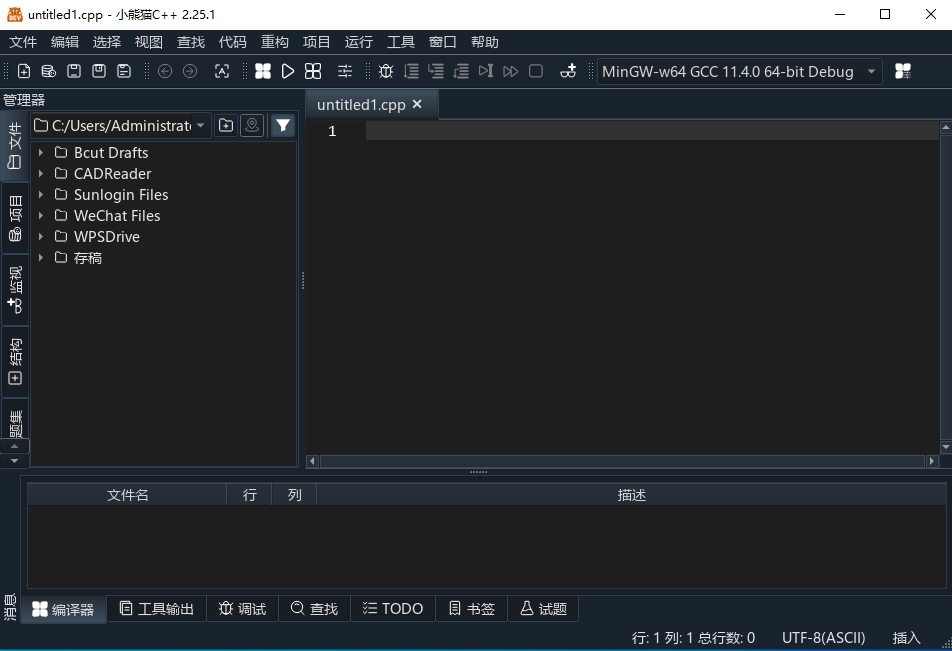952x651 pixels.
Task: Click the reformat code icon
Action: 222,71
